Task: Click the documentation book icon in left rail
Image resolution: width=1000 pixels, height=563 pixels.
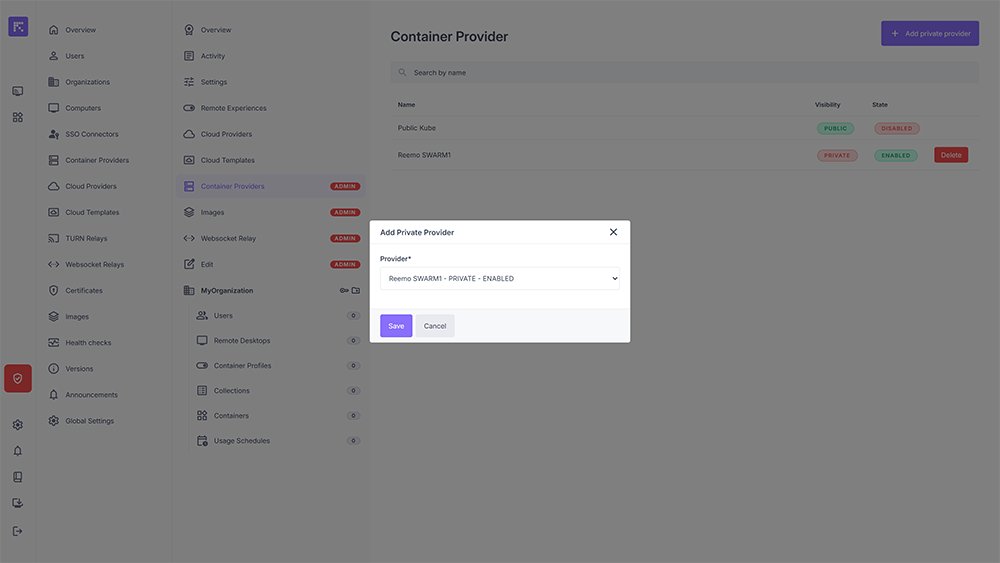Action: [18, 477]
